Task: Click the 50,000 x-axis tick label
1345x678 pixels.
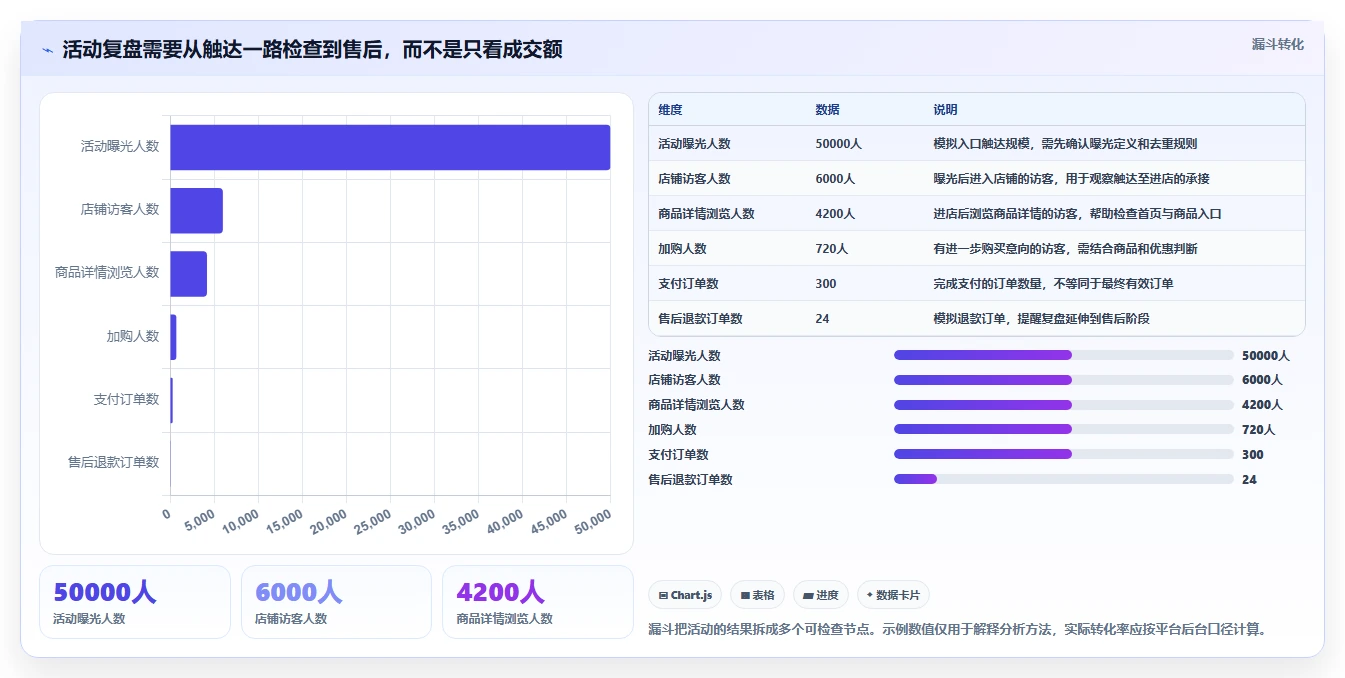Action: tap(592, 521)
